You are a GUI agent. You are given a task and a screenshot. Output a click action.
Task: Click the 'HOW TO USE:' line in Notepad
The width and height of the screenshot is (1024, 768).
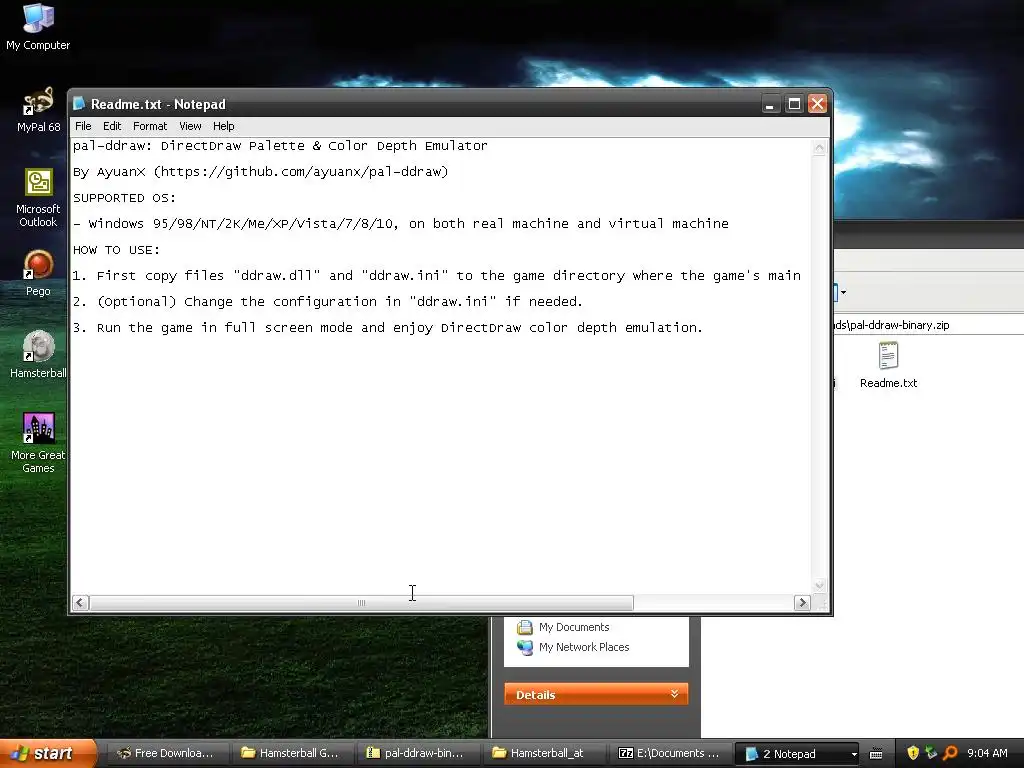116,249
